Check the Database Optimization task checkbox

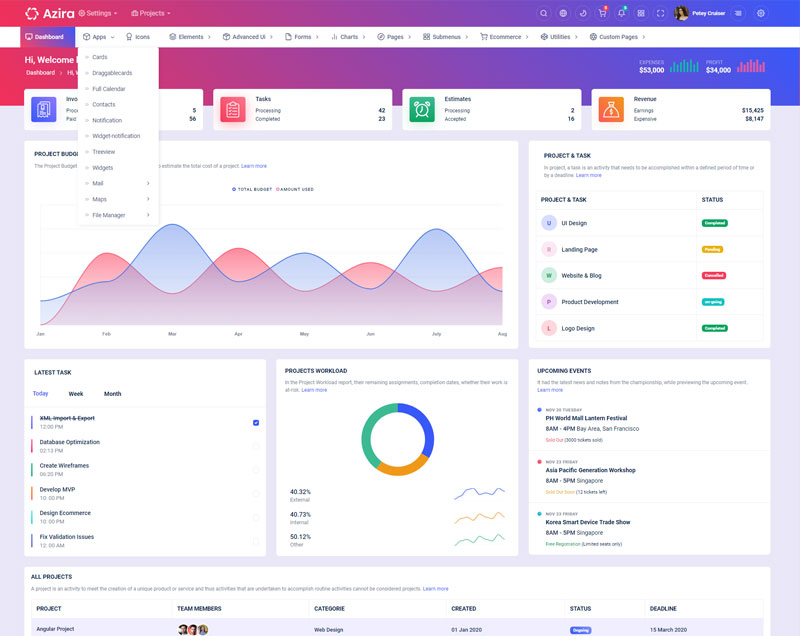pyautogui.click(x=256, y=446)
